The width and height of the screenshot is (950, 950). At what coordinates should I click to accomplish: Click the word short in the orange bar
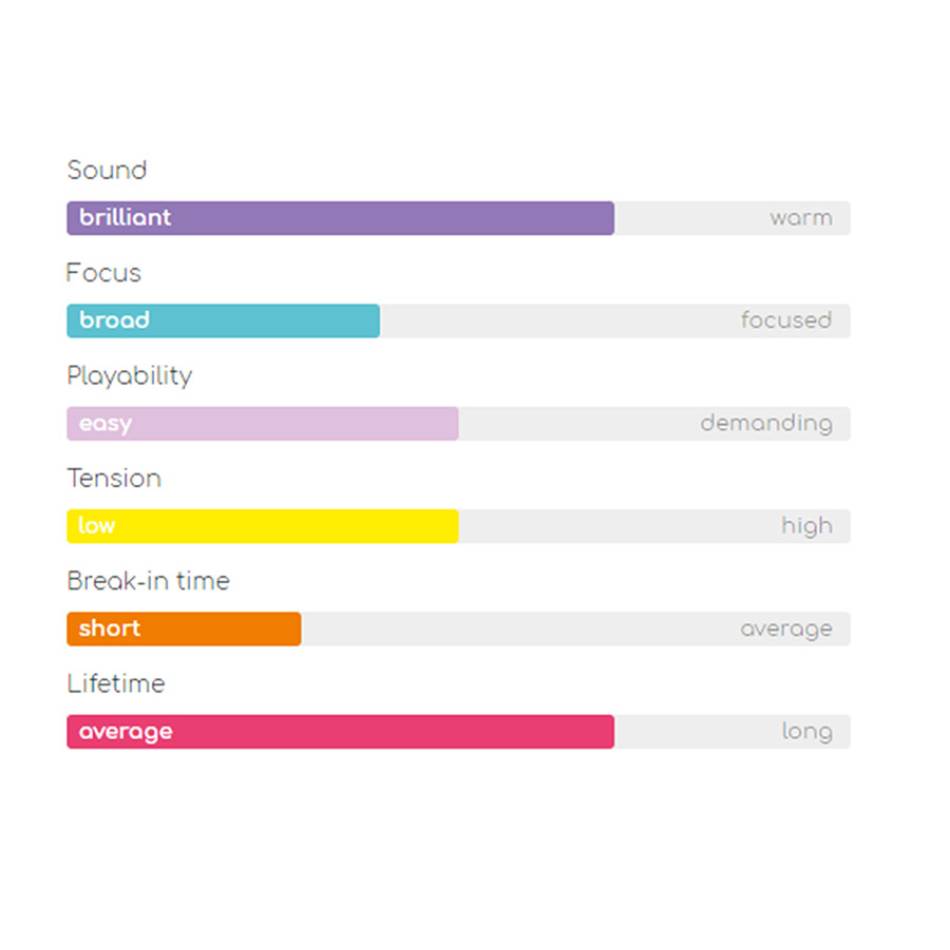click(x=110, y=628)
